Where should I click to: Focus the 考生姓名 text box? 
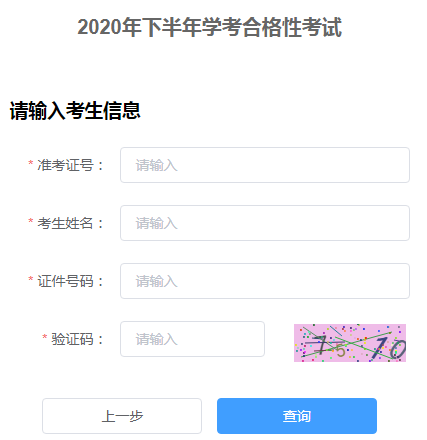point(265,223)
